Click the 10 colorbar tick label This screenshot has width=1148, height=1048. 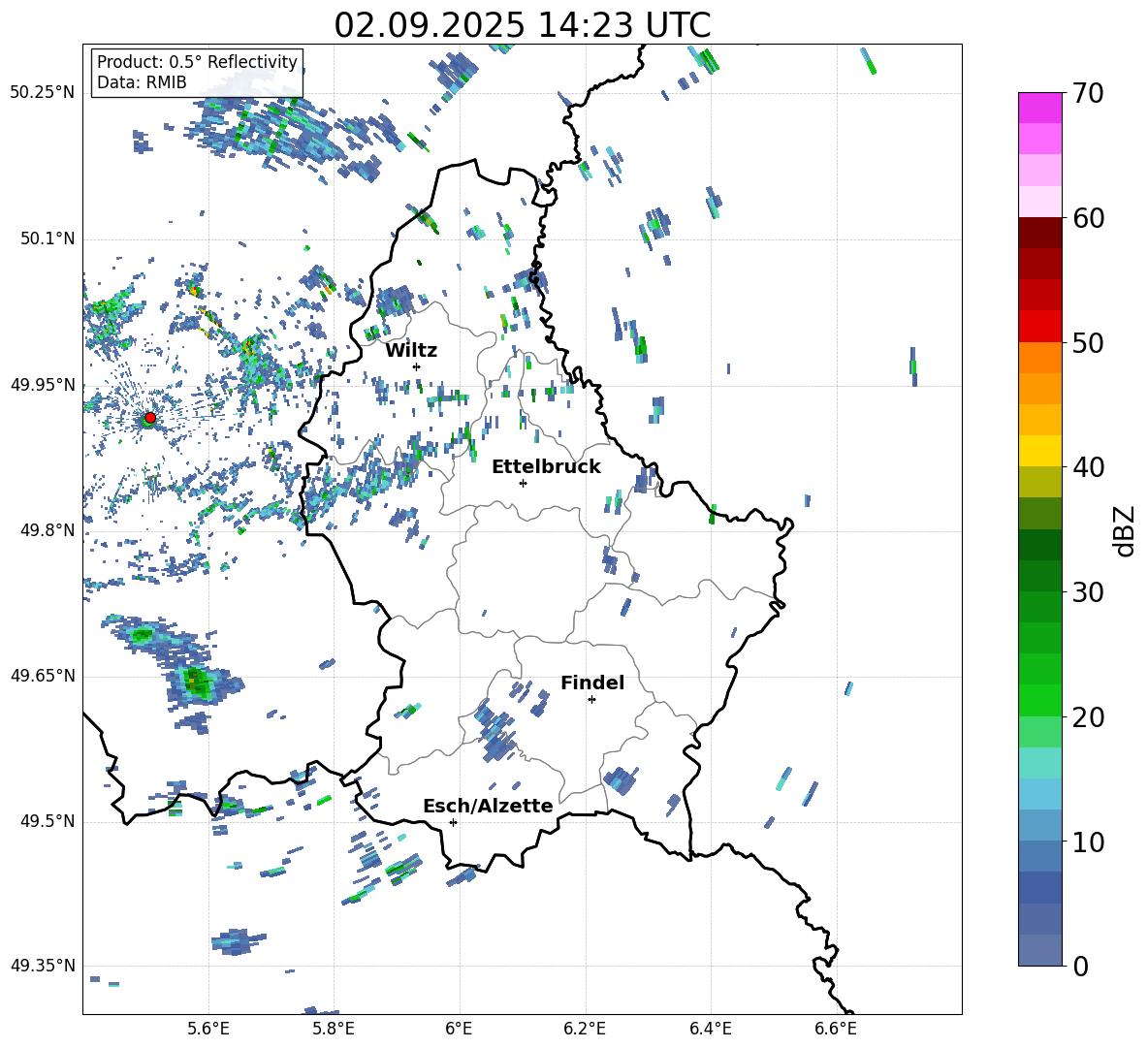pyautogui.click(x=1088, y=842)
